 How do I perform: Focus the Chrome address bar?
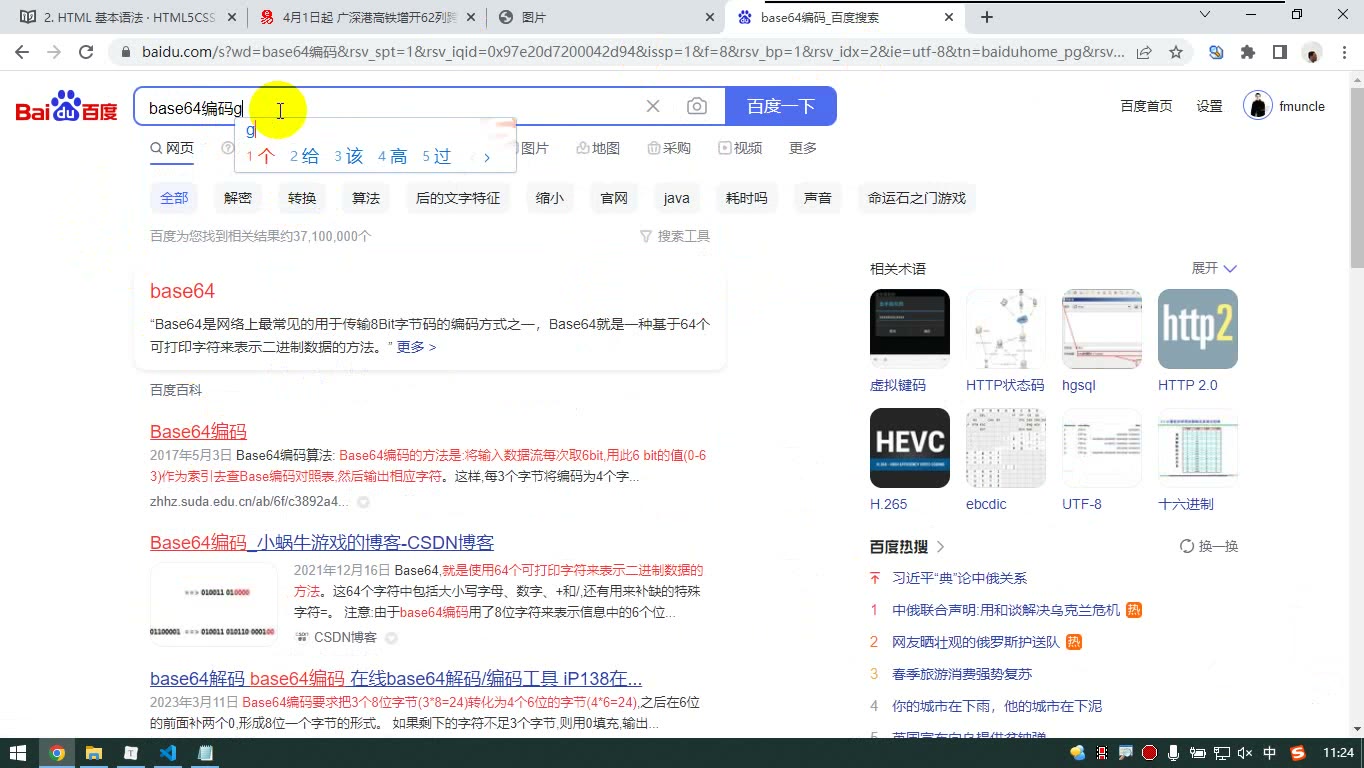(x=632, y=52)
